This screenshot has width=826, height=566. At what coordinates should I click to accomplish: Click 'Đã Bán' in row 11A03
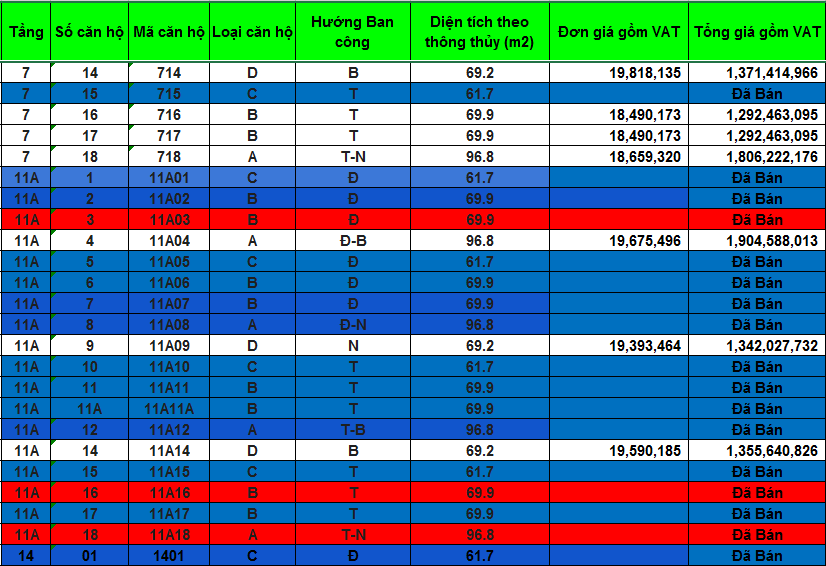point(757,220)
